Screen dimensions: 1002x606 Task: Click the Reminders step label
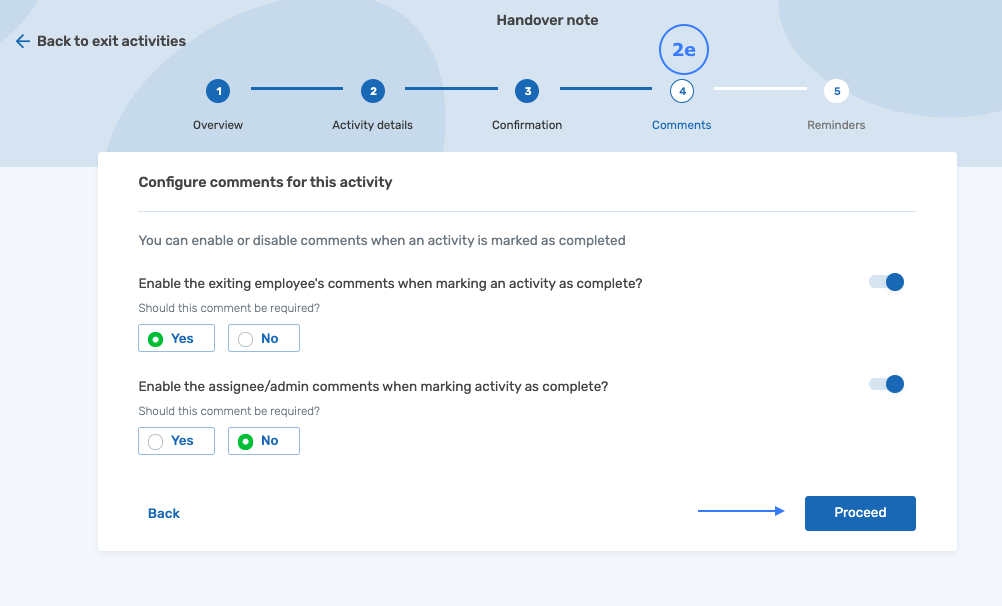click(x=836, y=125)
